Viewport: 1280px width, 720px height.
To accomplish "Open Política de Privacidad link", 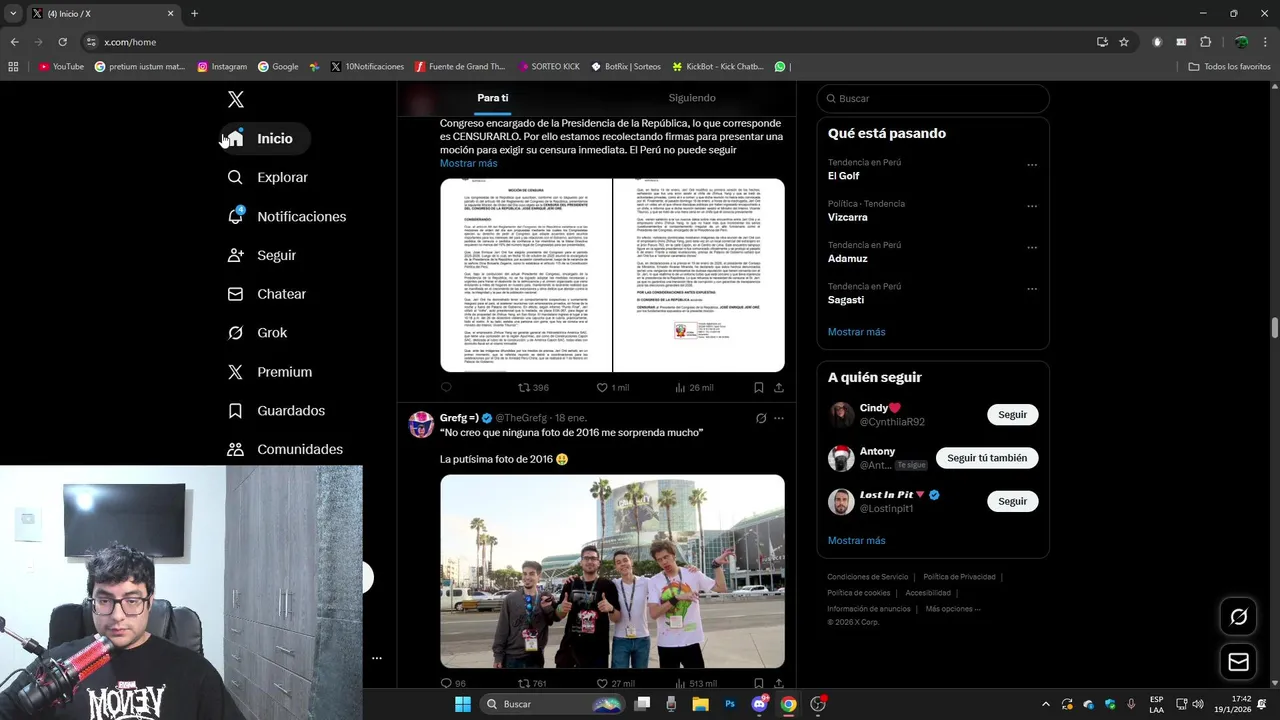I will (959, 577).
